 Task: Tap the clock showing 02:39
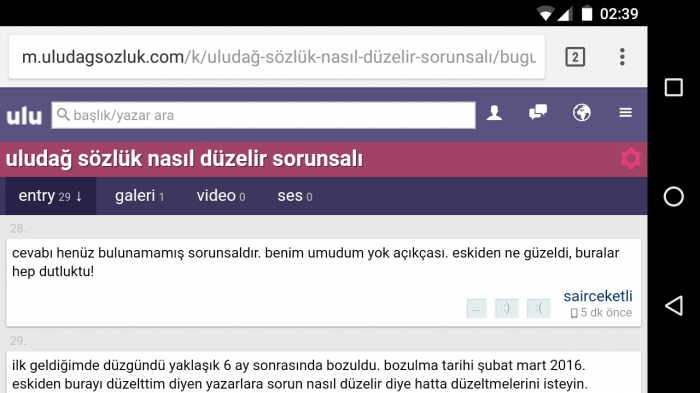pos(619,14)
